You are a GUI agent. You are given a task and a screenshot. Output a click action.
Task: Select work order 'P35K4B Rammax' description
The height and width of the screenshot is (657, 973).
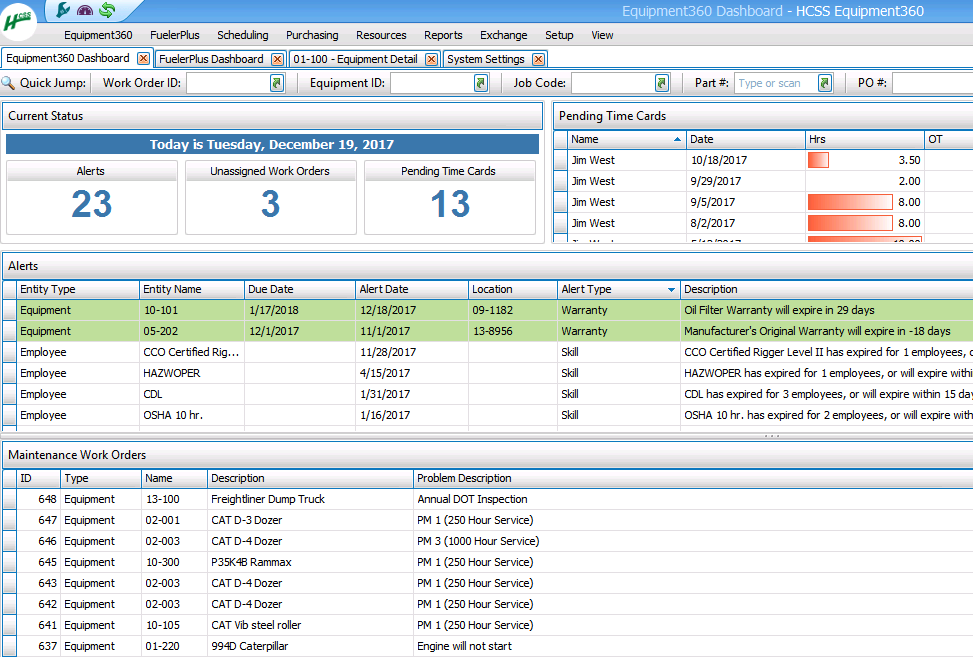251,563
